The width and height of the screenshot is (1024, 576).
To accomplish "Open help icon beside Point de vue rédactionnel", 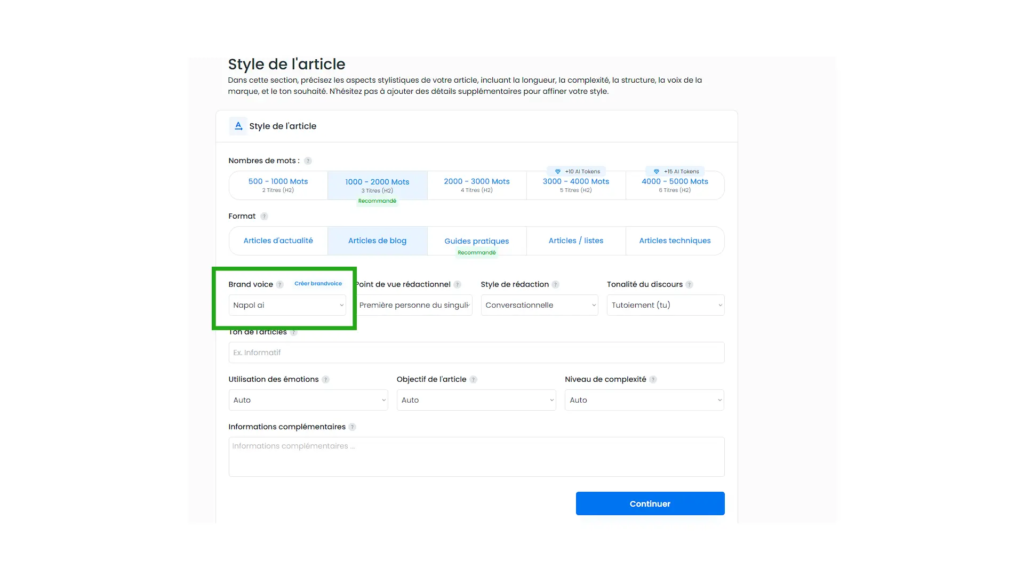I will tap(457, 285).
